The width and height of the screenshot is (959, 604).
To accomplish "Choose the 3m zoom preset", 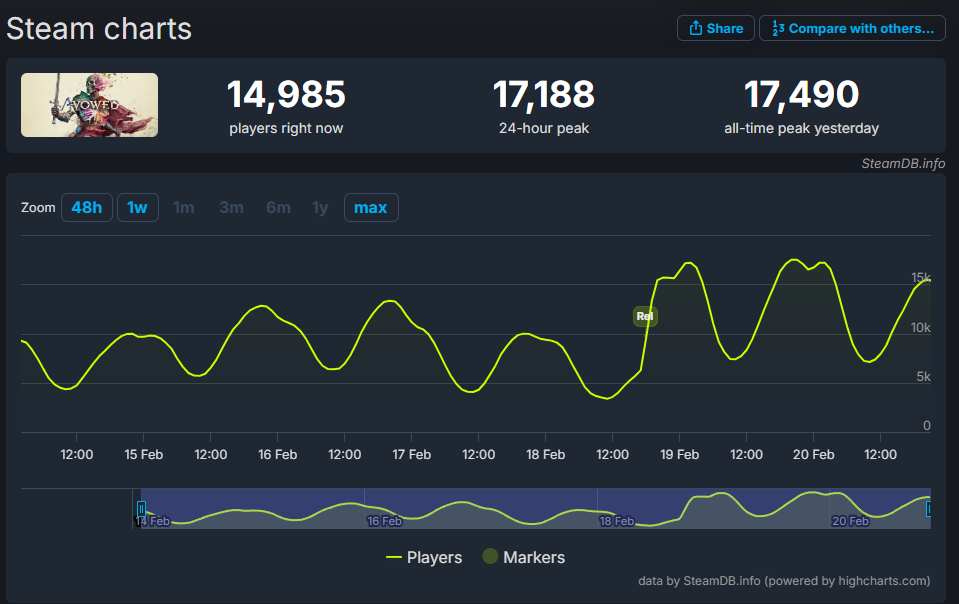I will pos(231,207).
